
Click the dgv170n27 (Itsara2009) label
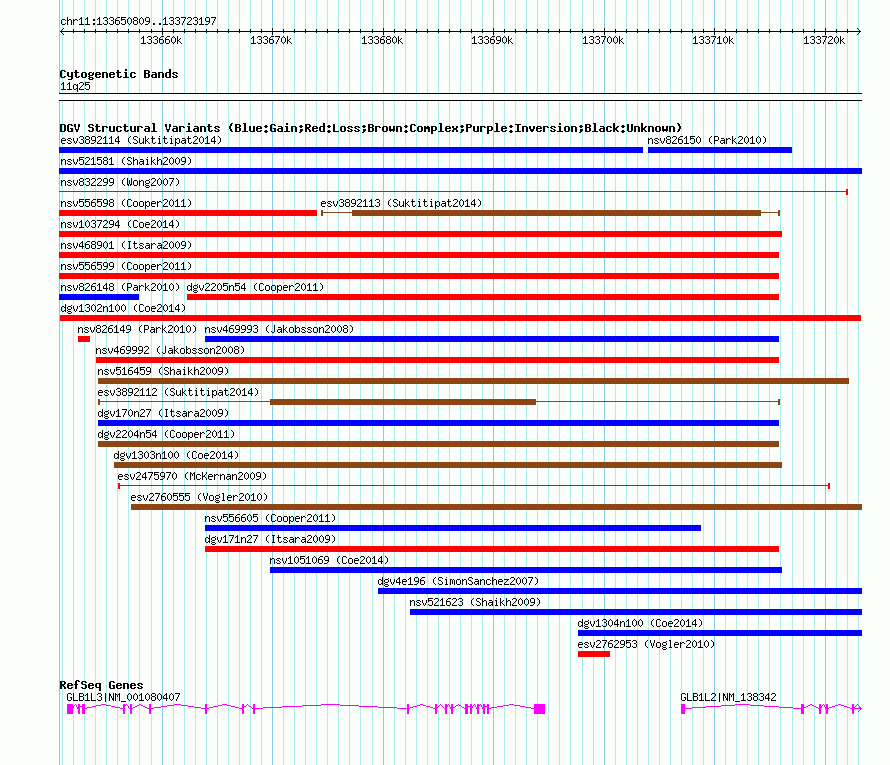coord(163,413)
